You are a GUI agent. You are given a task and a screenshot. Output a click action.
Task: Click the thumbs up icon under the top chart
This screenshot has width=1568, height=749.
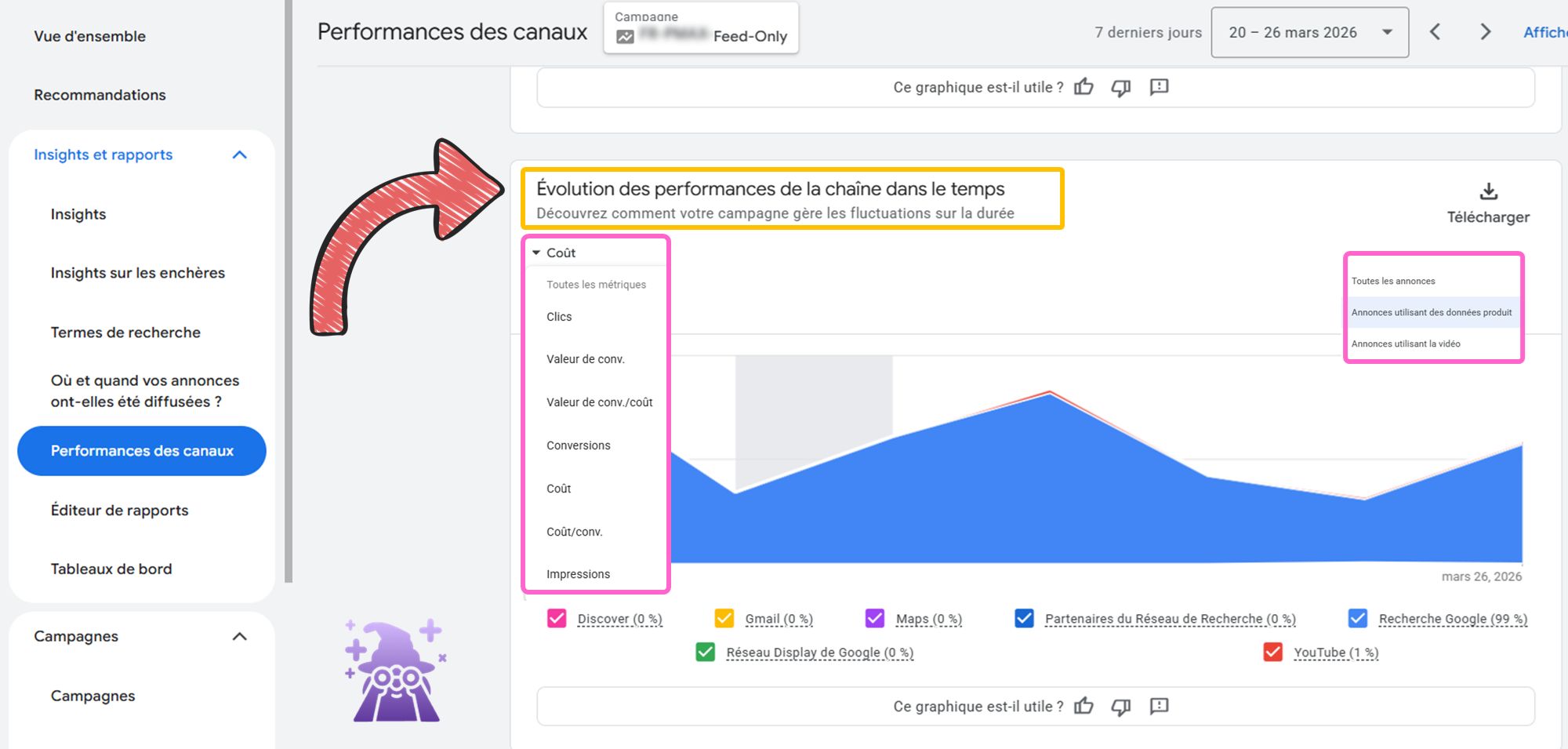pos(1083,87)
